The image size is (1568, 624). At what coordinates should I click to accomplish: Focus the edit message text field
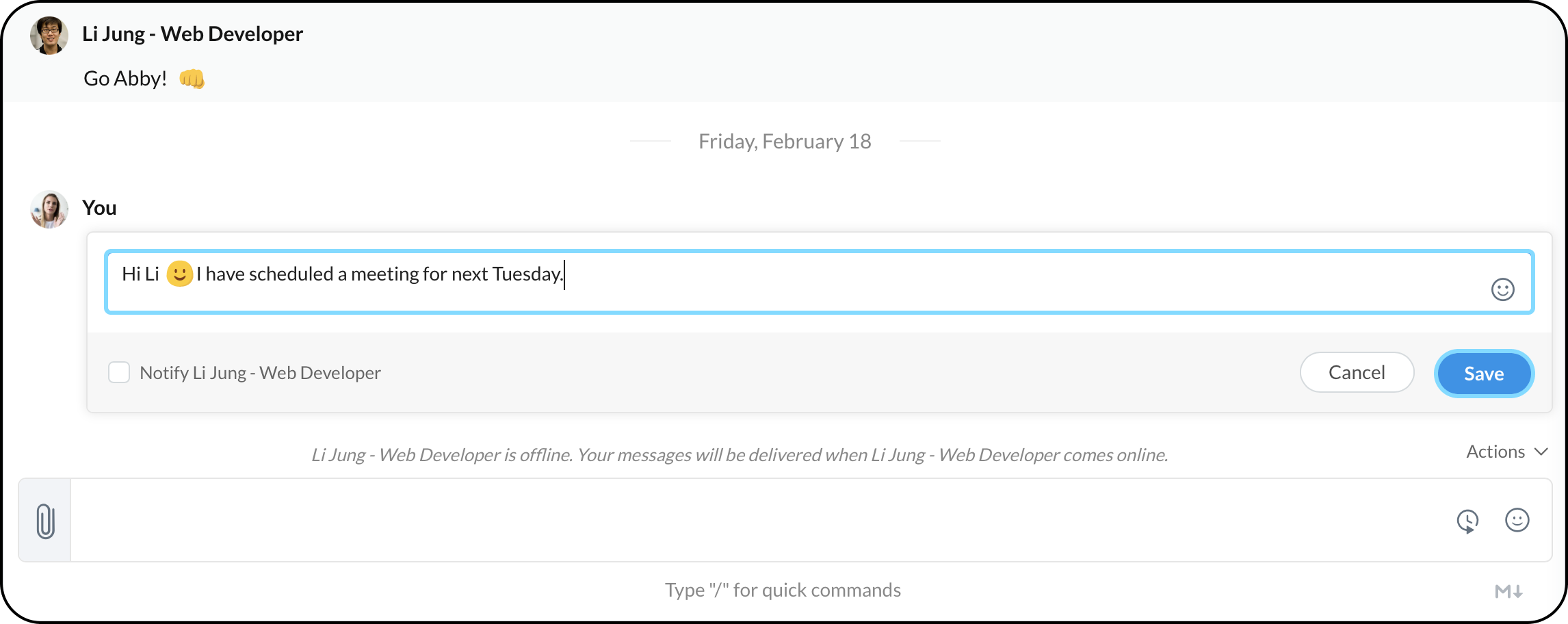point(821,282)
